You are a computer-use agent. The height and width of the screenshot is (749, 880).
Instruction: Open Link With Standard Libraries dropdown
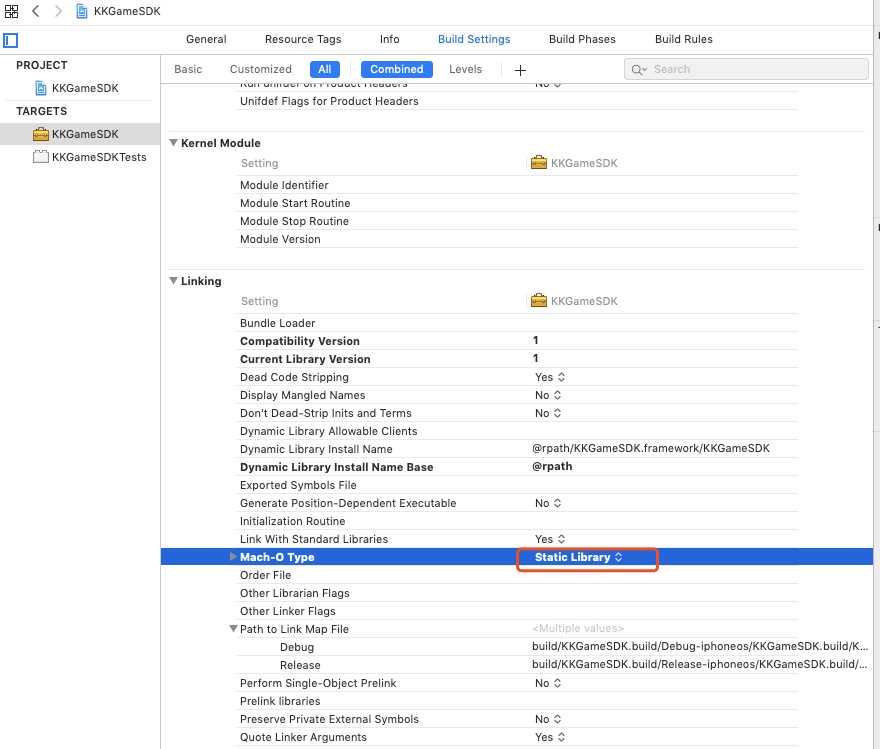pos(550,539)
